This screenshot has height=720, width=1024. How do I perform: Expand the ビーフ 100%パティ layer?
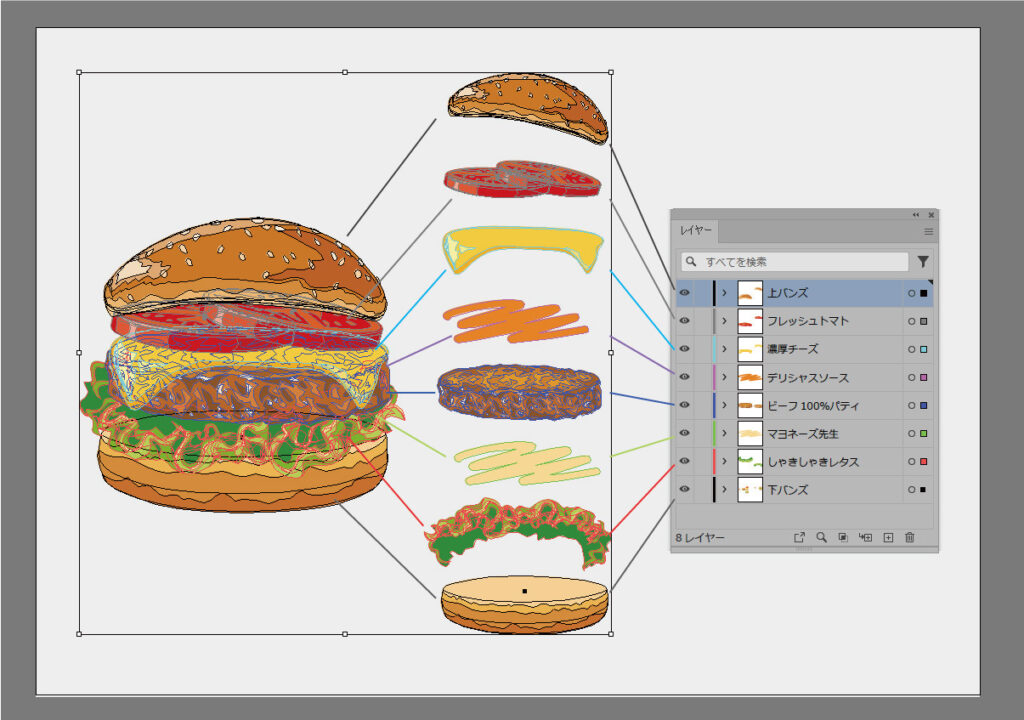pos(724,406)
